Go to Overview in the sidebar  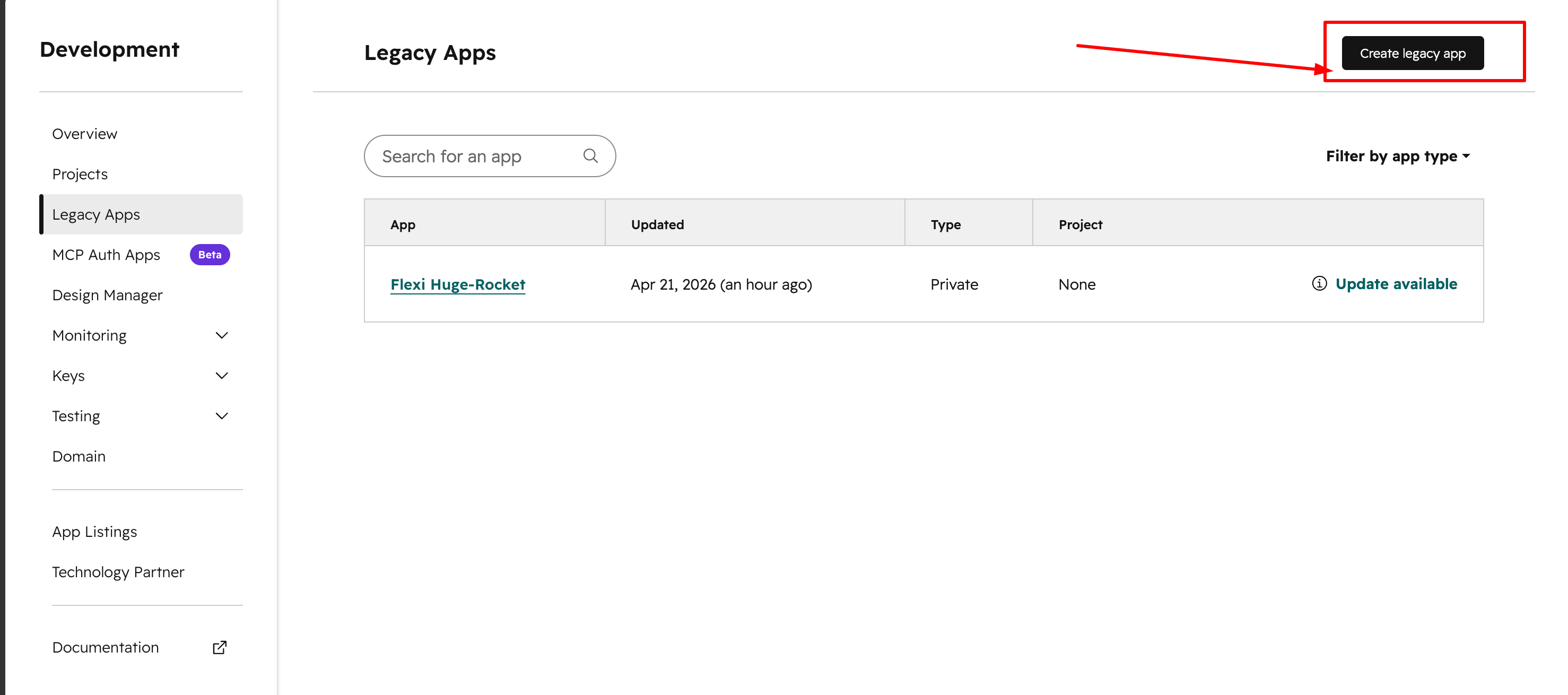85,134
